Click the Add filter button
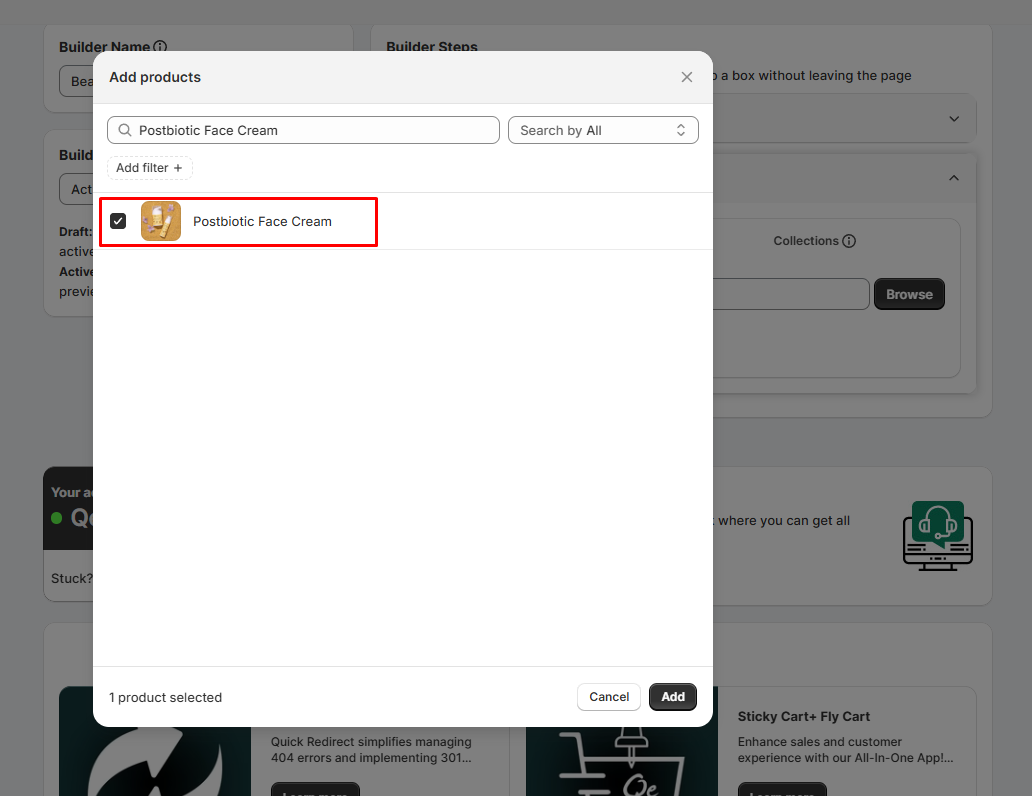The width and height of the screenshot is (1032, 796). point(149,168)
